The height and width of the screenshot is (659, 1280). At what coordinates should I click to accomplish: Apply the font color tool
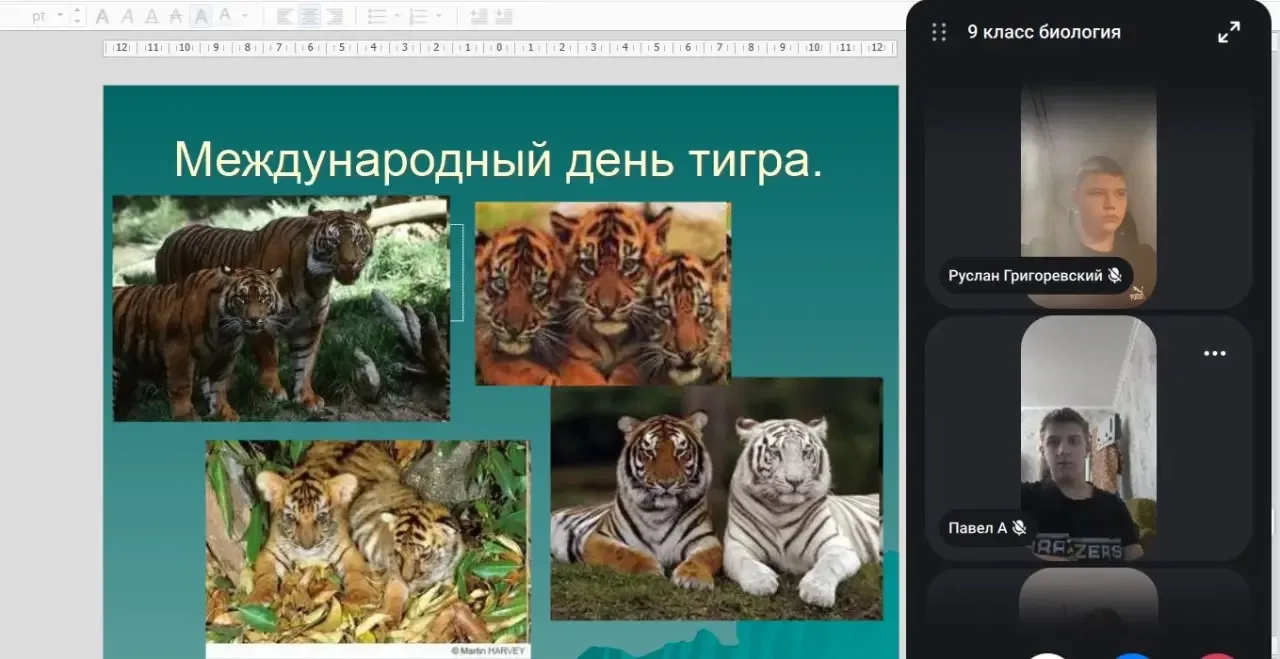(x=224, y=16)
